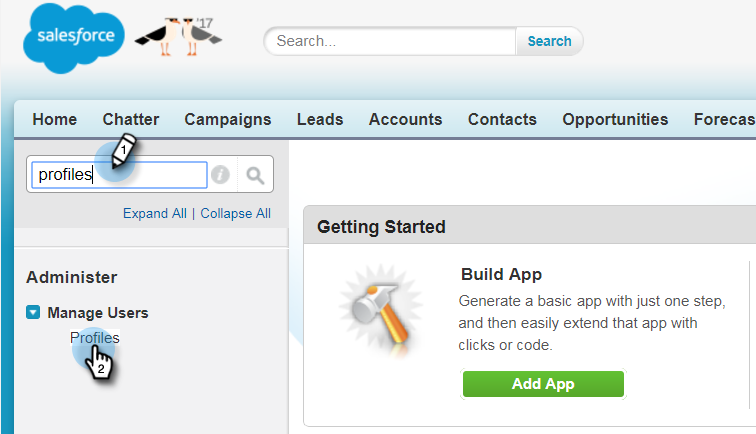Screen dimensions: 756x434
Task: Click the seagulls '17 release logo
Action: 178,37
